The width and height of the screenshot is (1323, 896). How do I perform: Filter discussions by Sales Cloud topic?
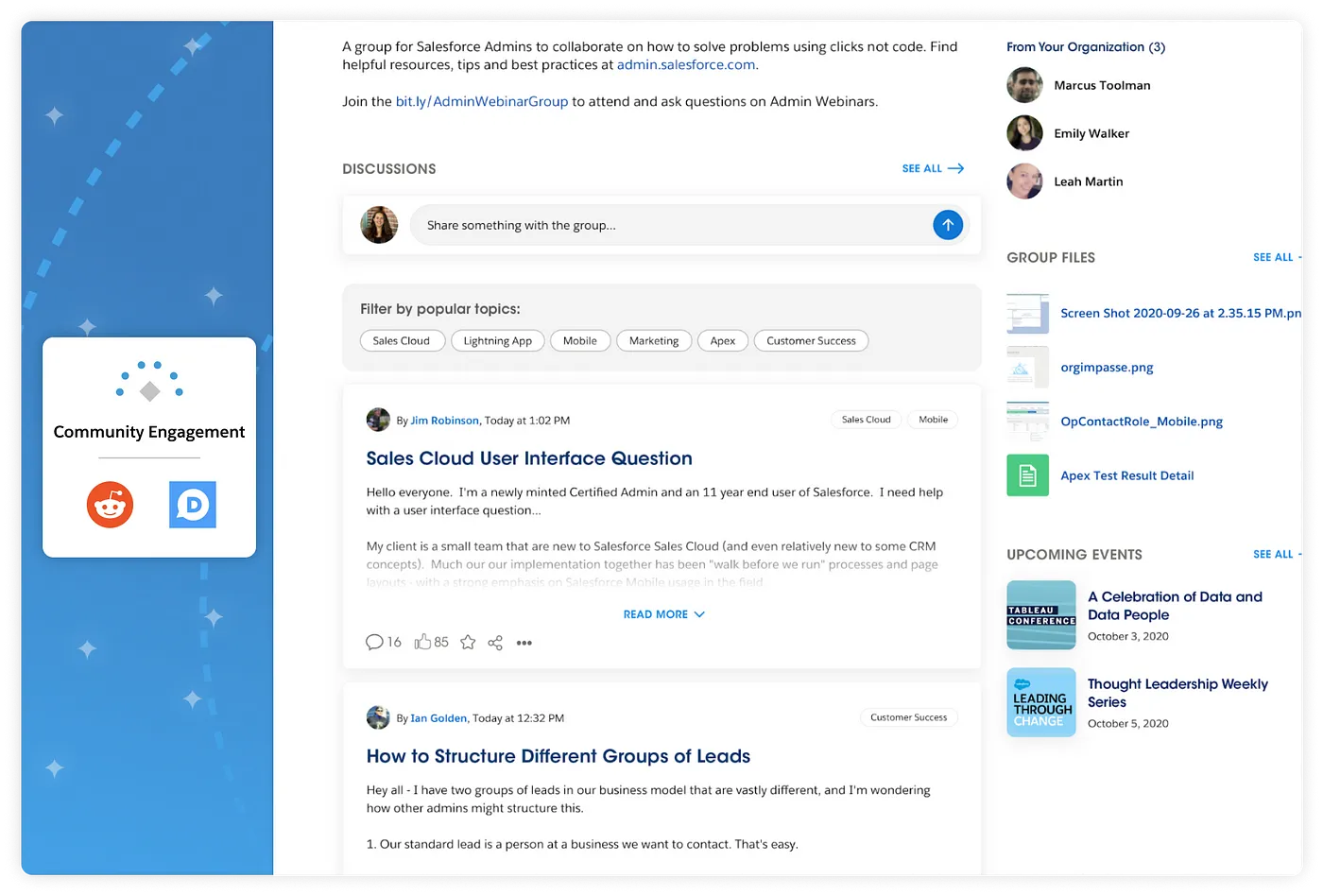pyautogui.click(x=402, y=340)
